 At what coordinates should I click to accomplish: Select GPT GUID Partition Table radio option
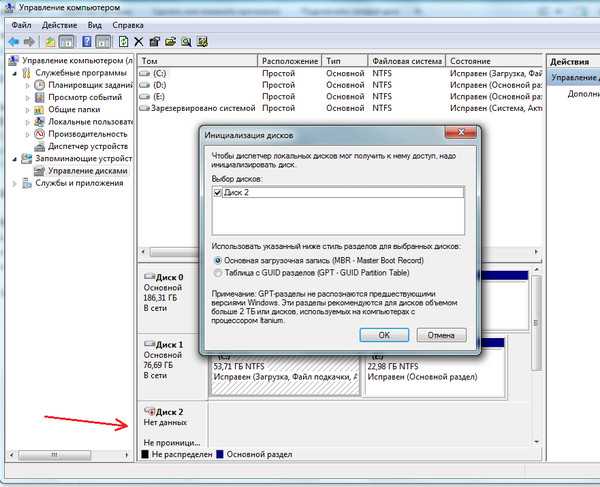tap(217, 273)
